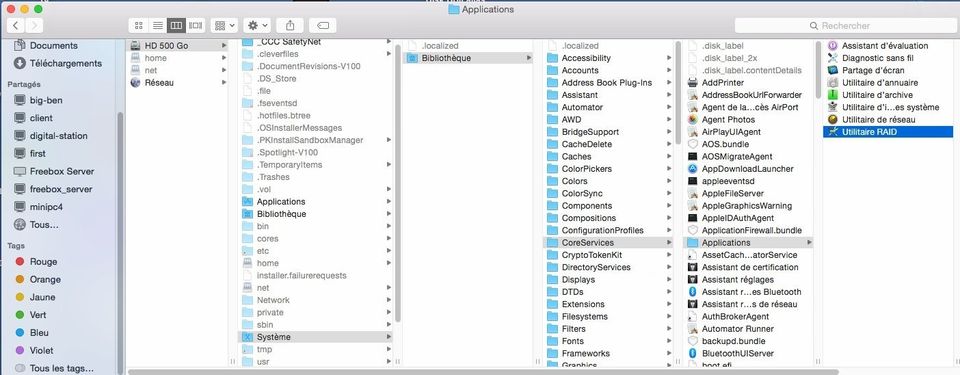This screenshot has width=960, height=375.
Task: Click the Share toolbar button
Action: coord(290,25)
